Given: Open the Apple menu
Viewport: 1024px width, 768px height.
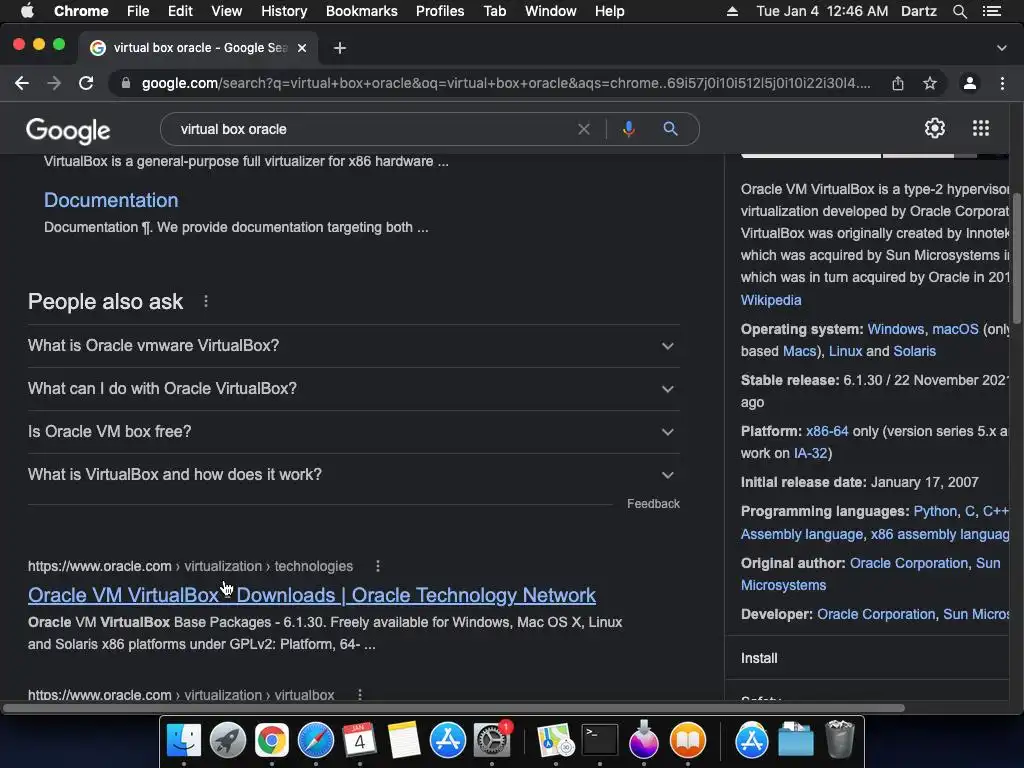Looking at the screenshot, I should coord(27,11).
